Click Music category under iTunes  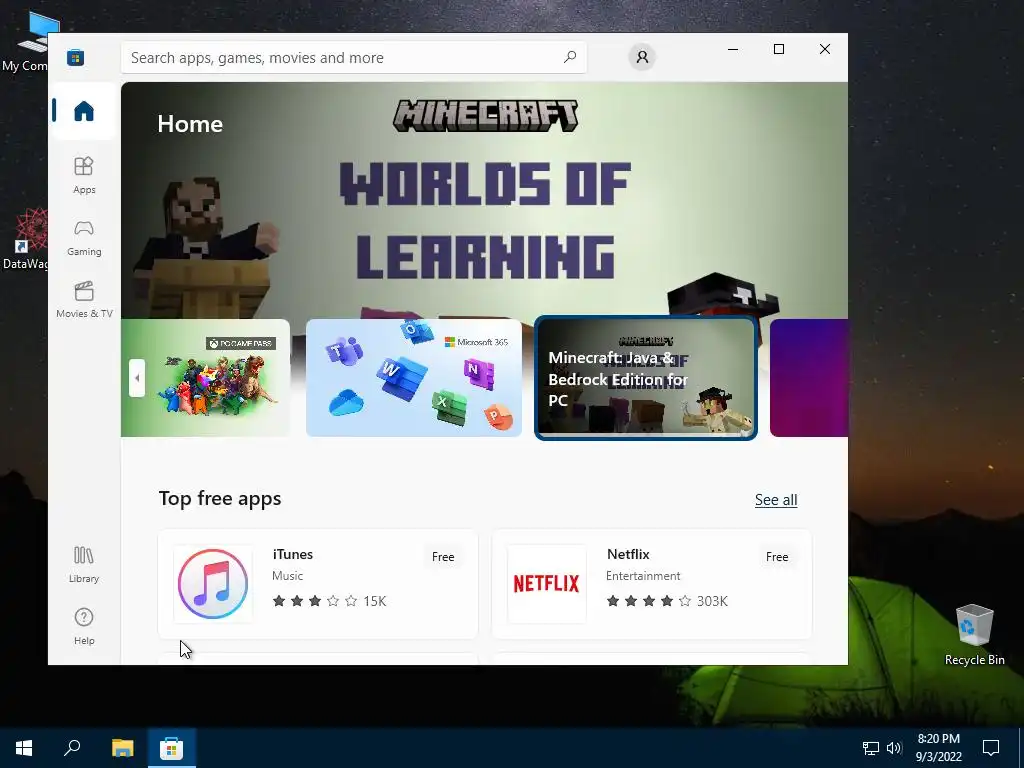(287, 575)
